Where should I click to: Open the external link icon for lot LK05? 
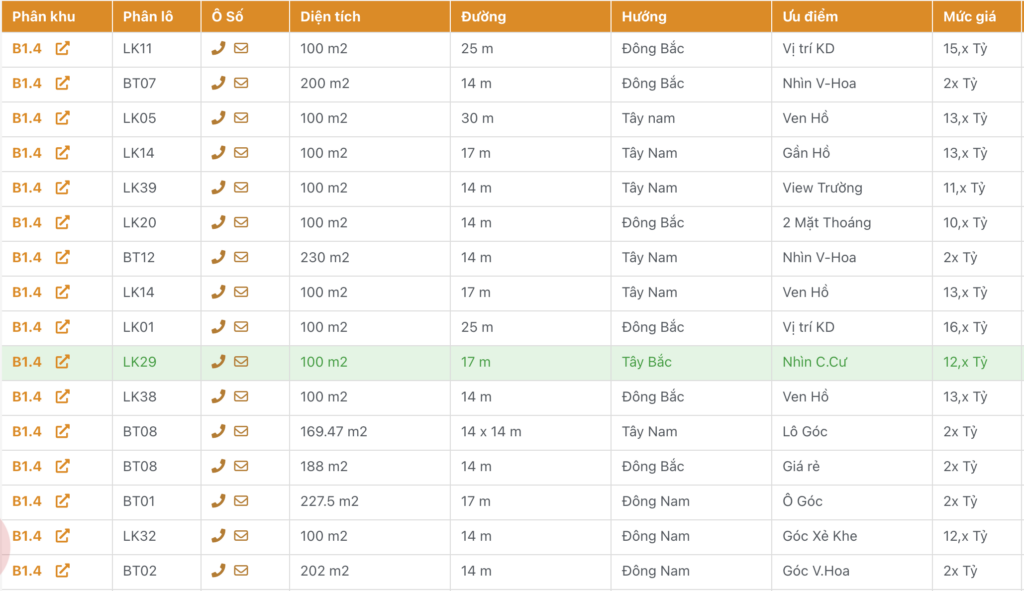point(62,118)
